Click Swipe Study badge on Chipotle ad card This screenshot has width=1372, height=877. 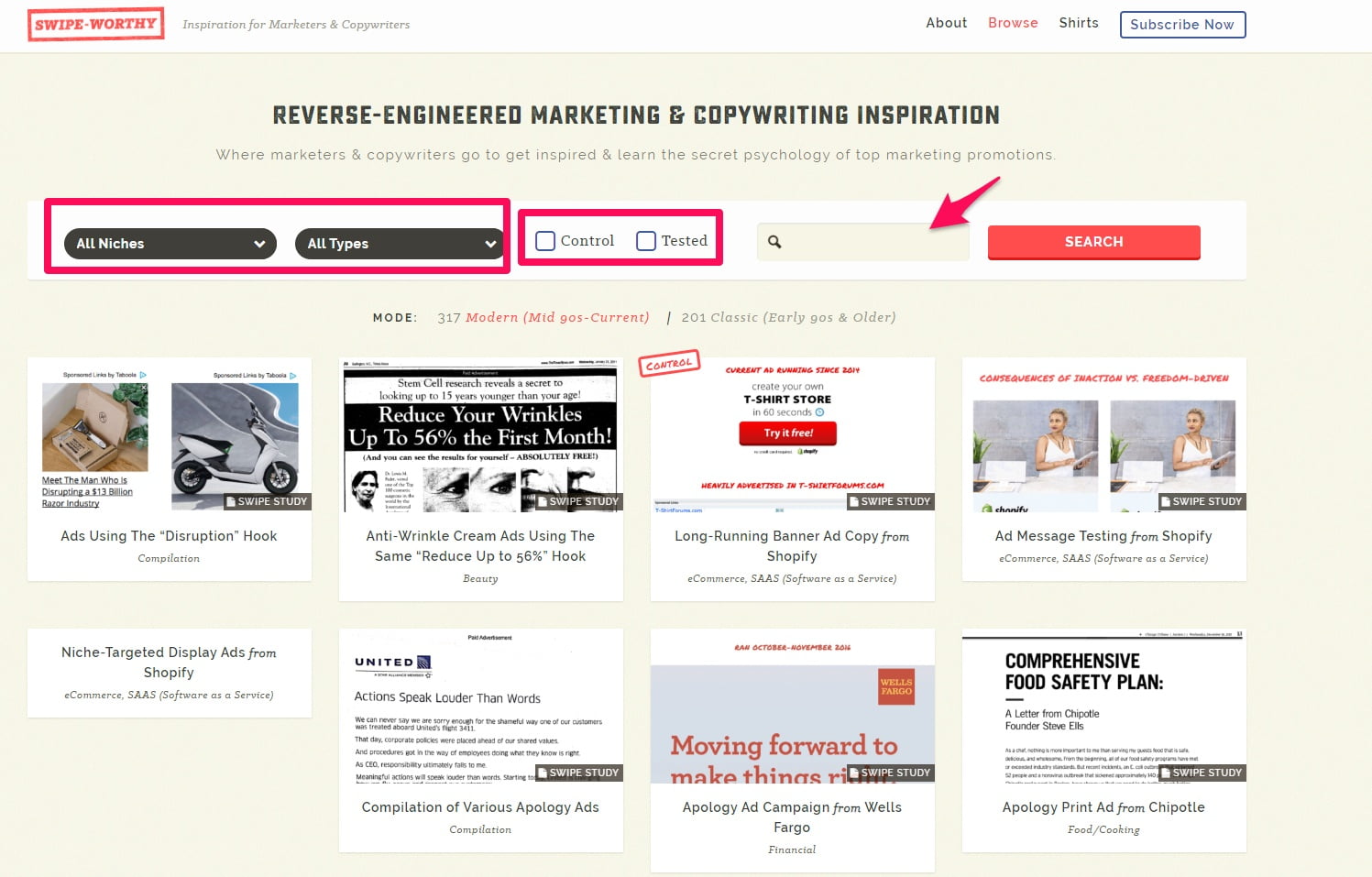tap(1202, 773)
